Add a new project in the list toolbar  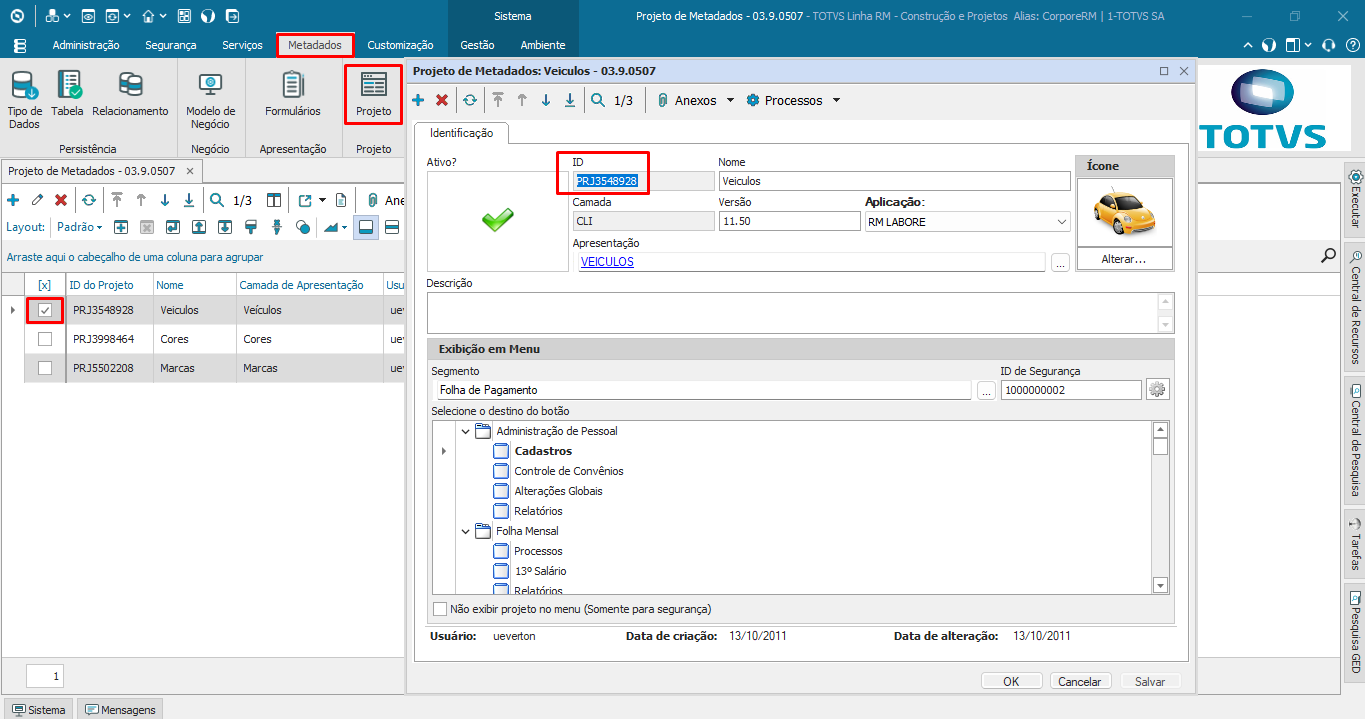pos(13,200)
